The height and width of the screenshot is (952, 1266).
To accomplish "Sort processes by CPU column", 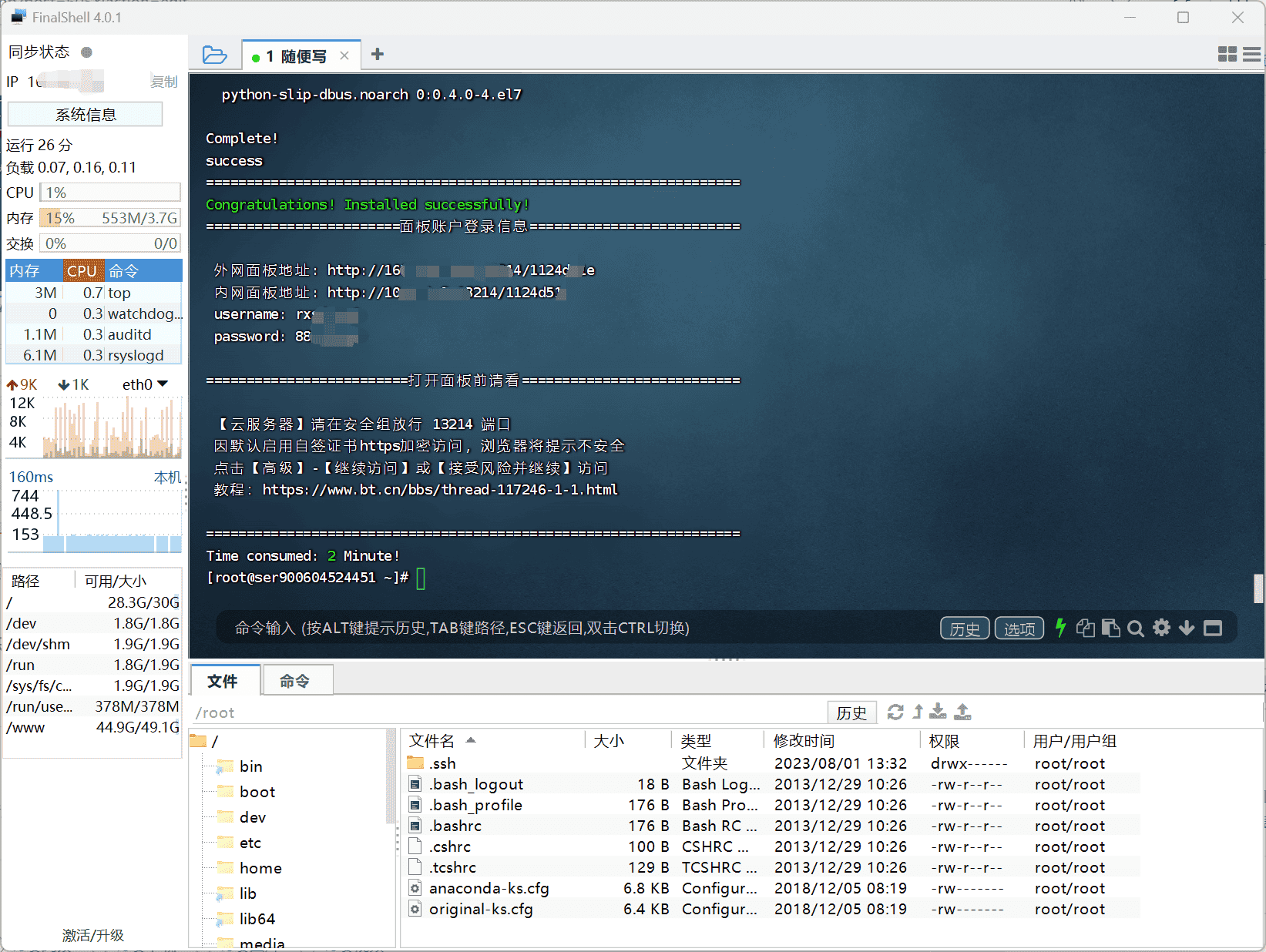I will tap(82, 270).
